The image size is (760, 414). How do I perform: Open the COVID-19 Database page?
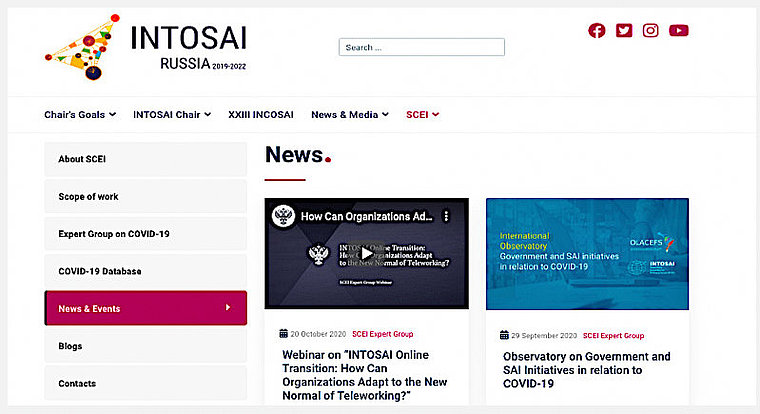(145, 271)
